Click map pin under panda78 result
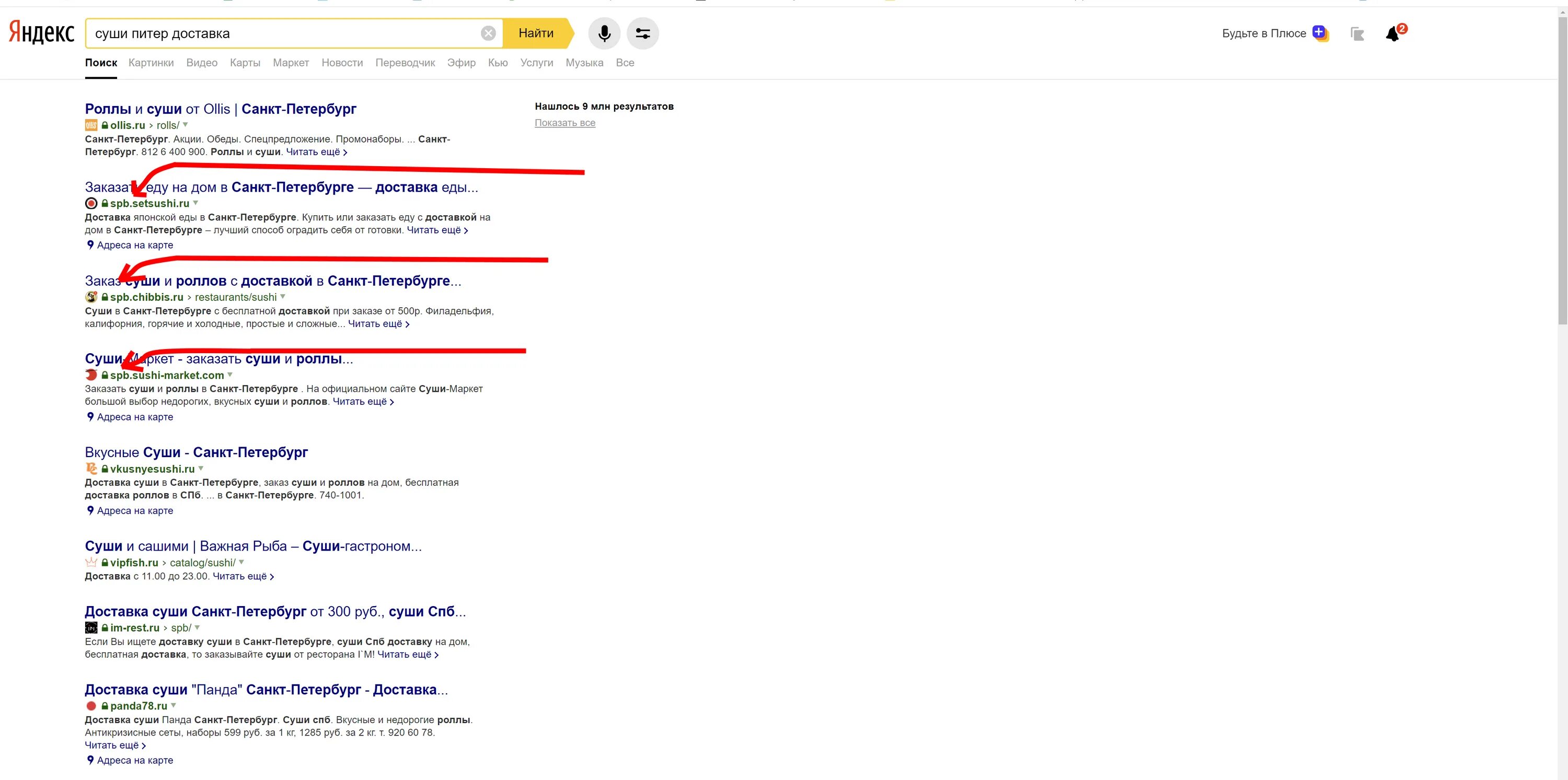The image size is (1568, 780). [90, 760]
